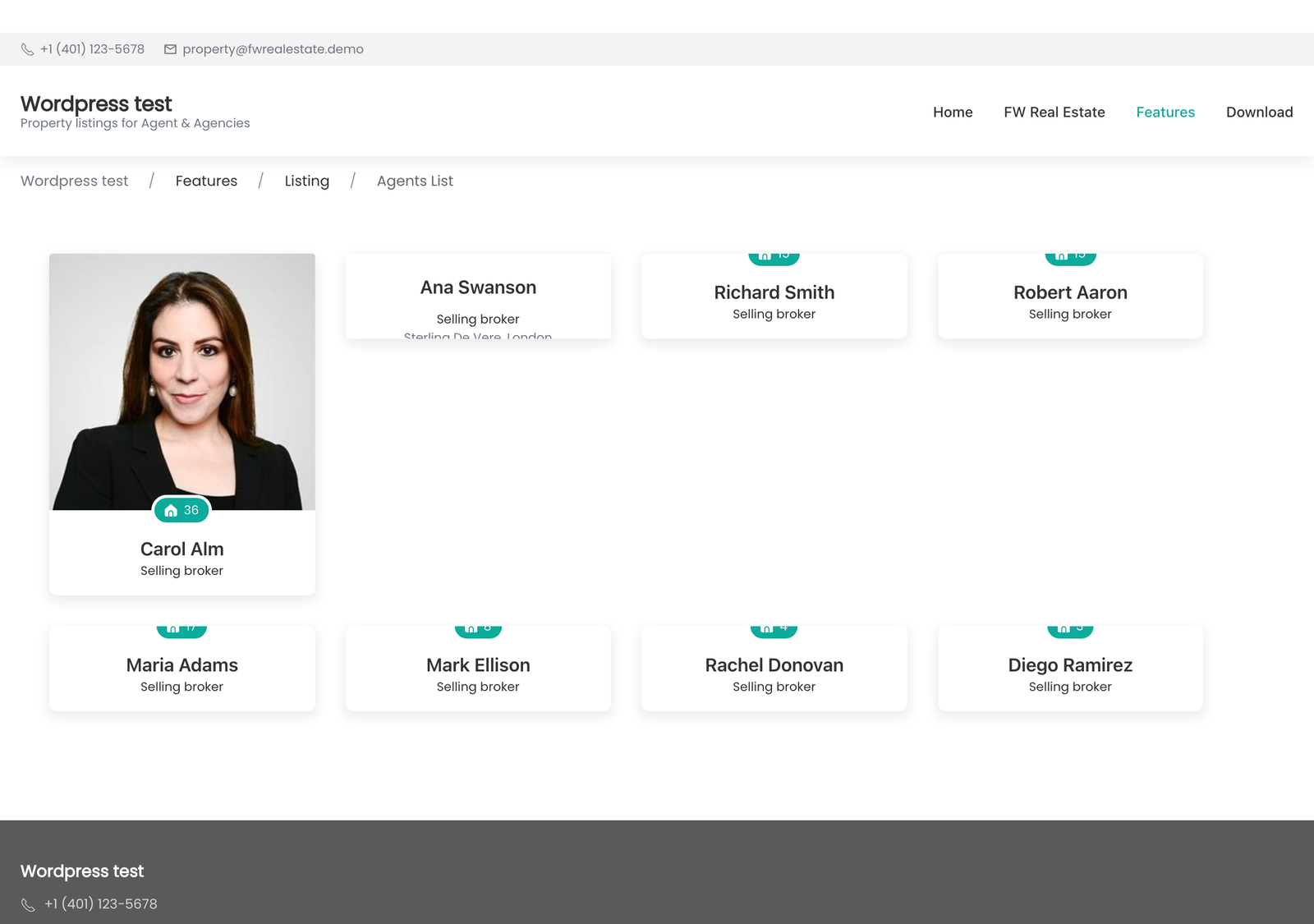Open the Mark Ellison agent name
The height and width of the screenshot is (924, 1314).
[478, 665]
